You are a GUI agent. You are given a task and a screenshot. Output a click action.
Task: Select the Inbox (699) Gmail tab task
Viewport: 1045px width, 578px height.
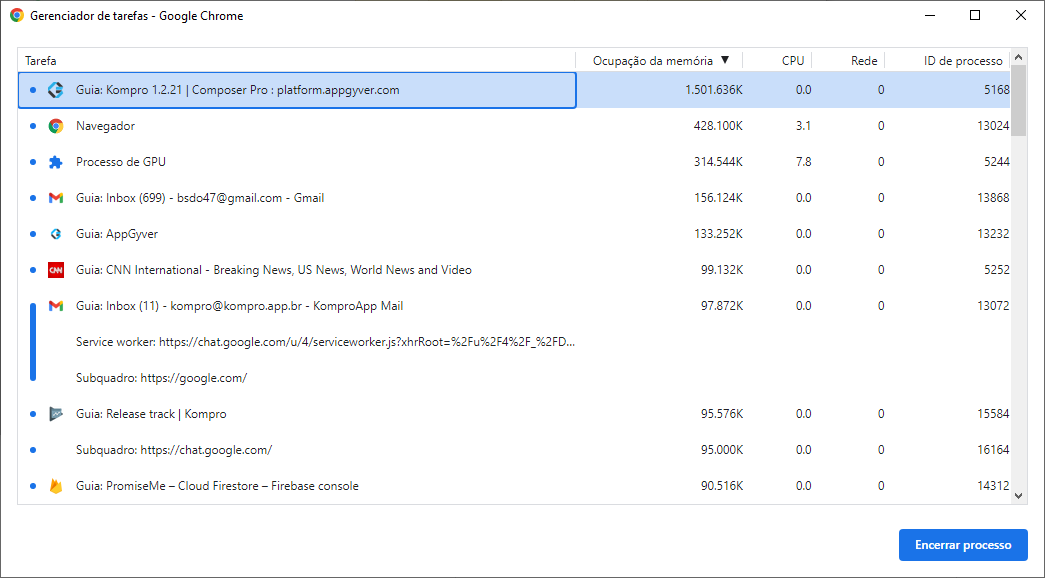coord(514,198)
